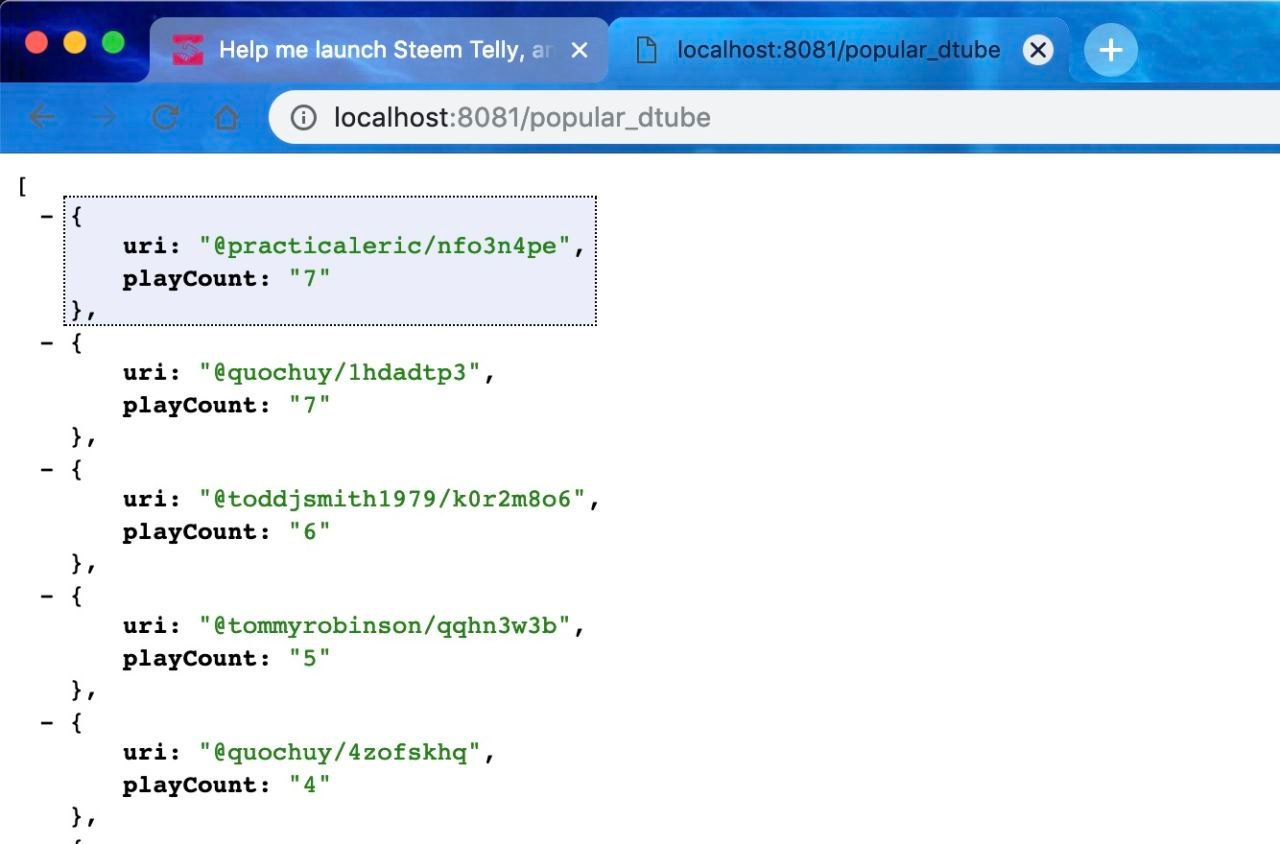Collapse the @quochuy/1hdadtp3 JSON object
Viewport: 1280px width, 844px height.
point(46,342)
